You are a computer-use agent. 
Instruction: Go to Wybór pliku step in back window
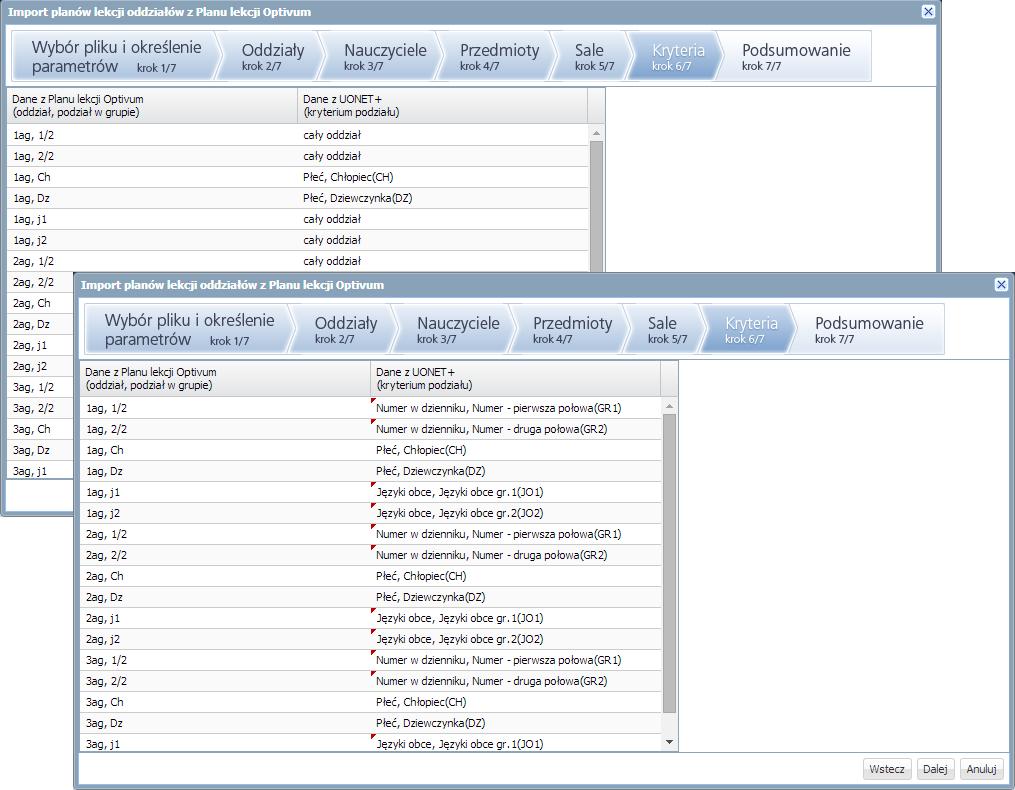[116, 56]
